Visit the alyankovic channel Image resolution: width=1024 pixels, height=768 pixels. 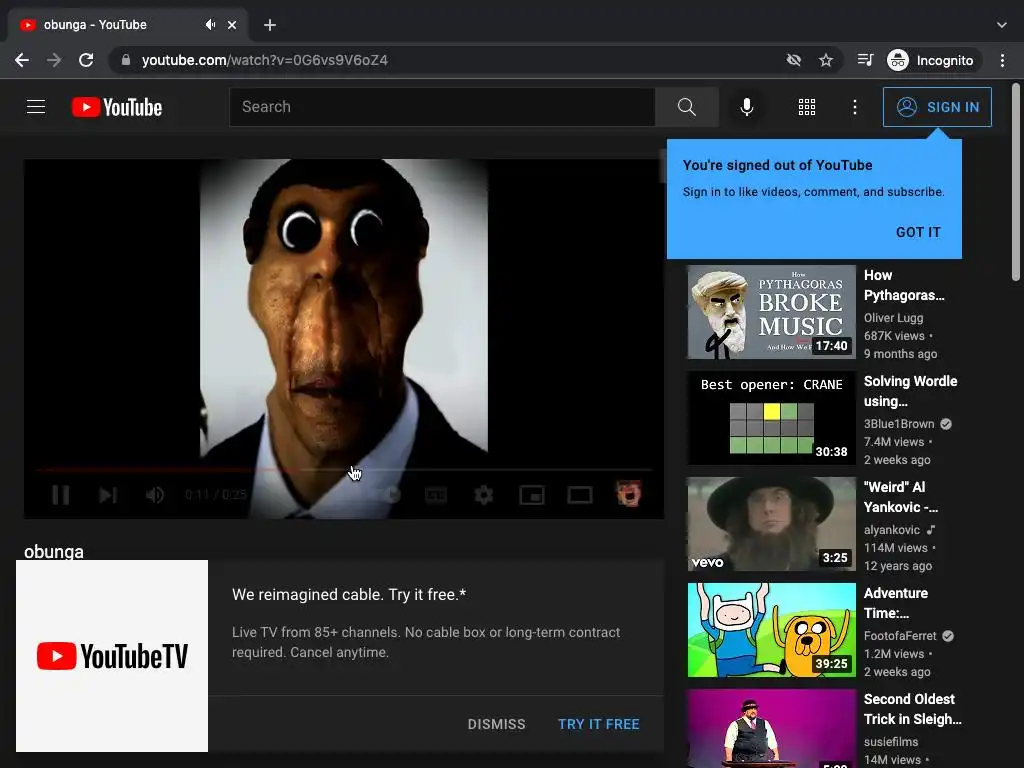click(891, 530)
